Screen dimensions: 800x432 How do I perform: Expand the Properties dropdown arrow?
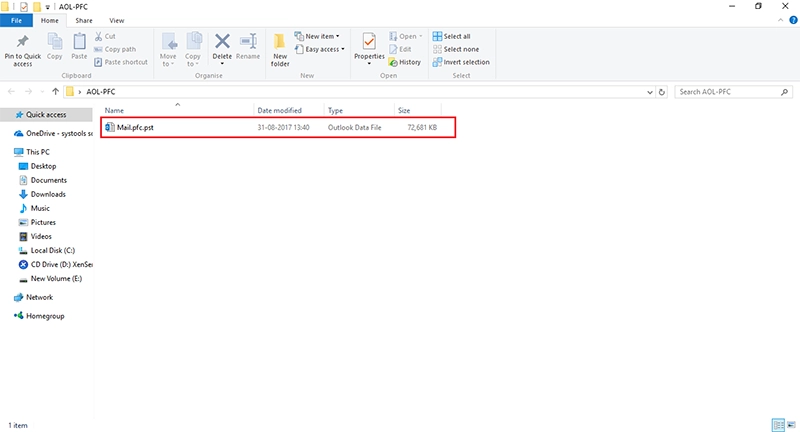(369, 64)
